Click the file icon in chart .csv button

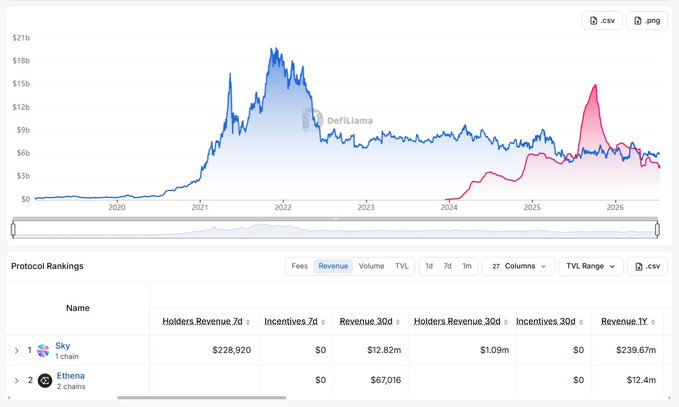coord(594,21)
